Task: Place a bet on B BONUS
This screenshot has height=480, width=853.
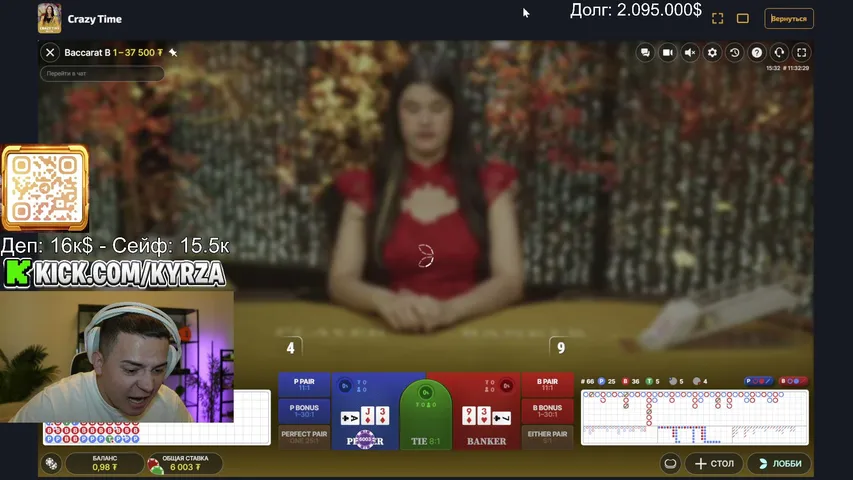Action: coord(547,411)
